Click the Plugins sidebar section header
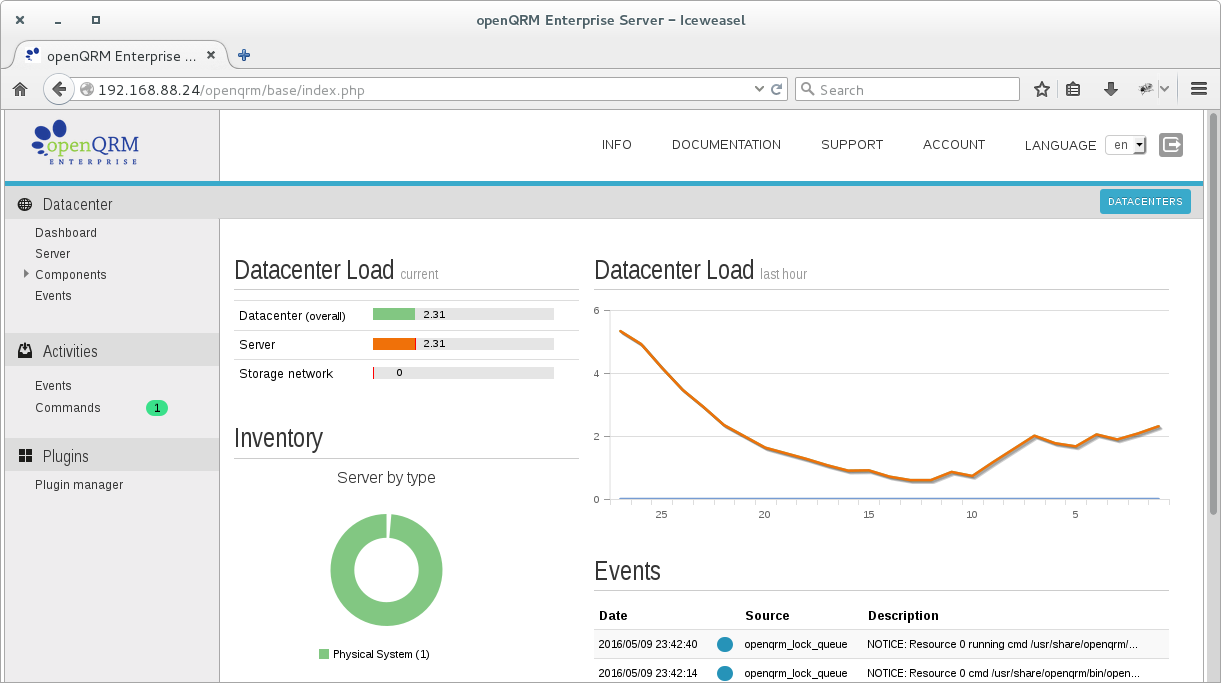This screenshot has width=1221, height=683. 112,456
